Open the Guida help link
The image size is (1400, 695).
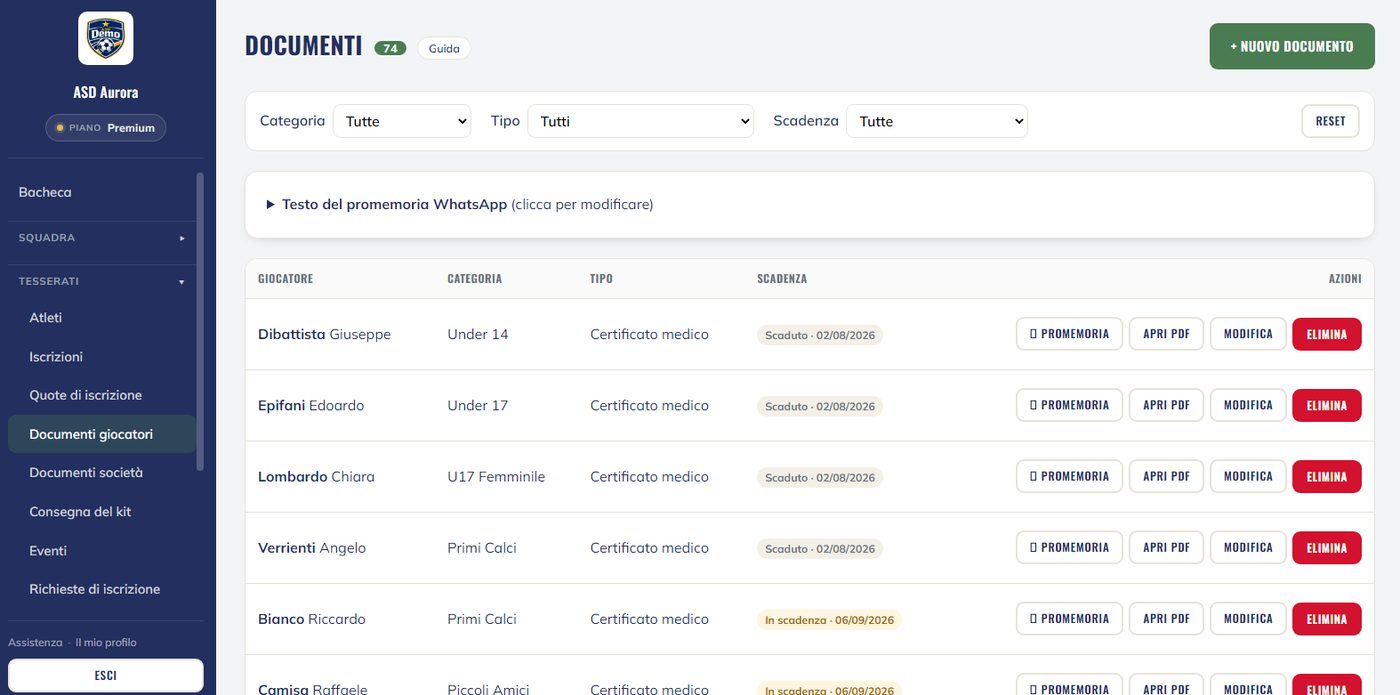coord(444,48)
